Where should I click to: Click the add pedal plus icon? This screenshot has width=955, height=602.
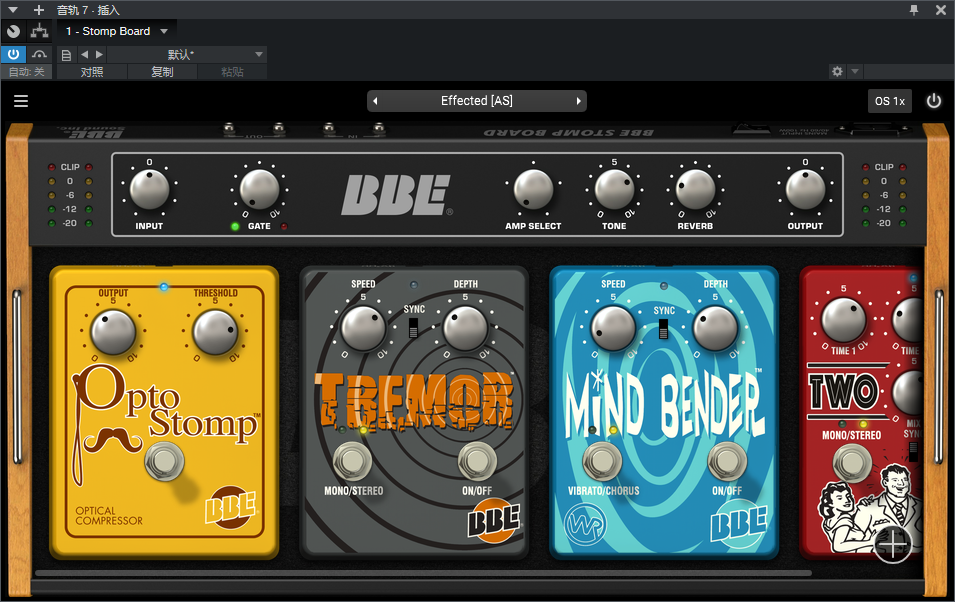coord(892,545)
